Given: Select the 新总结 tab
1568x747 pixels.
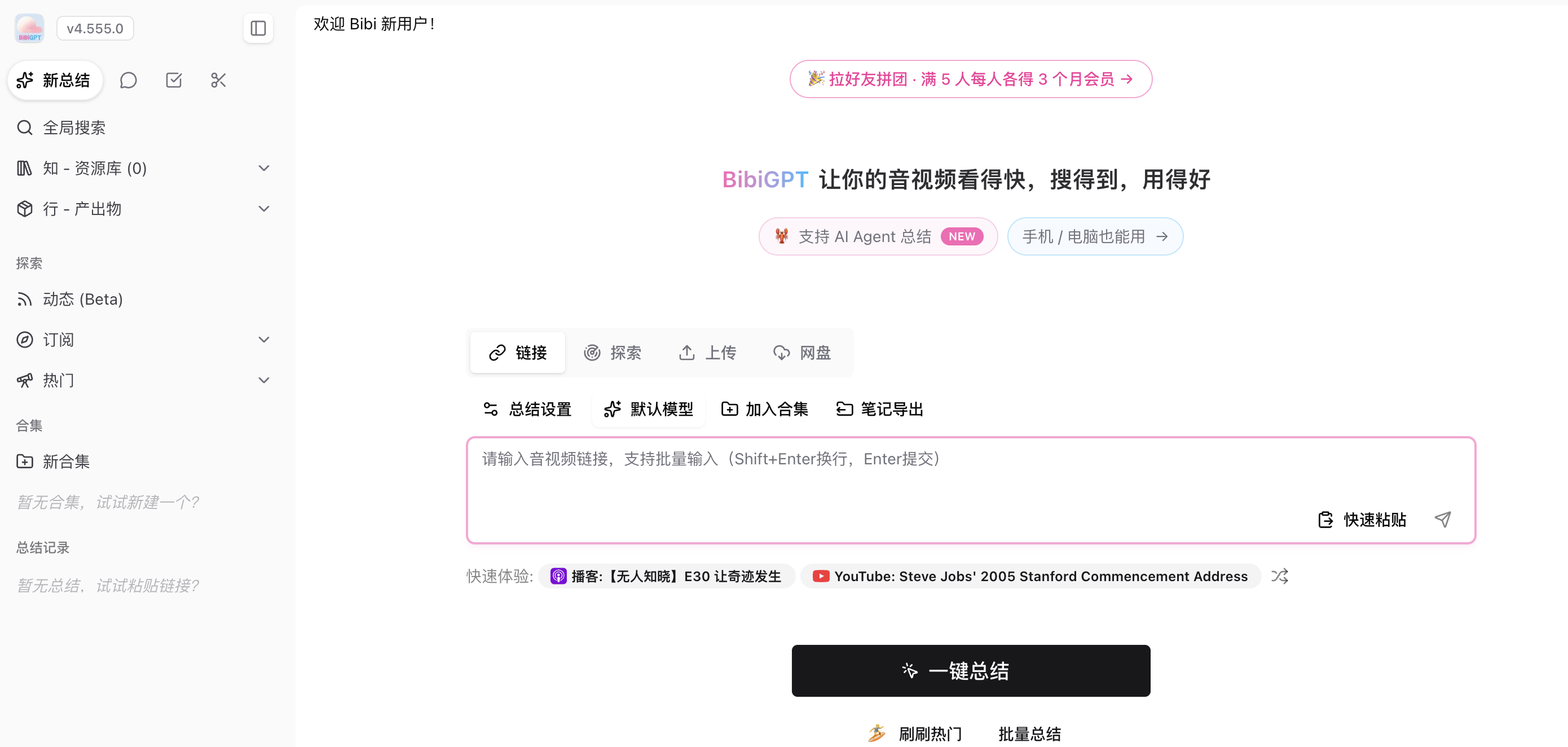Looking at the screenshot, I should pyautogui.click(x=55, y=80).
